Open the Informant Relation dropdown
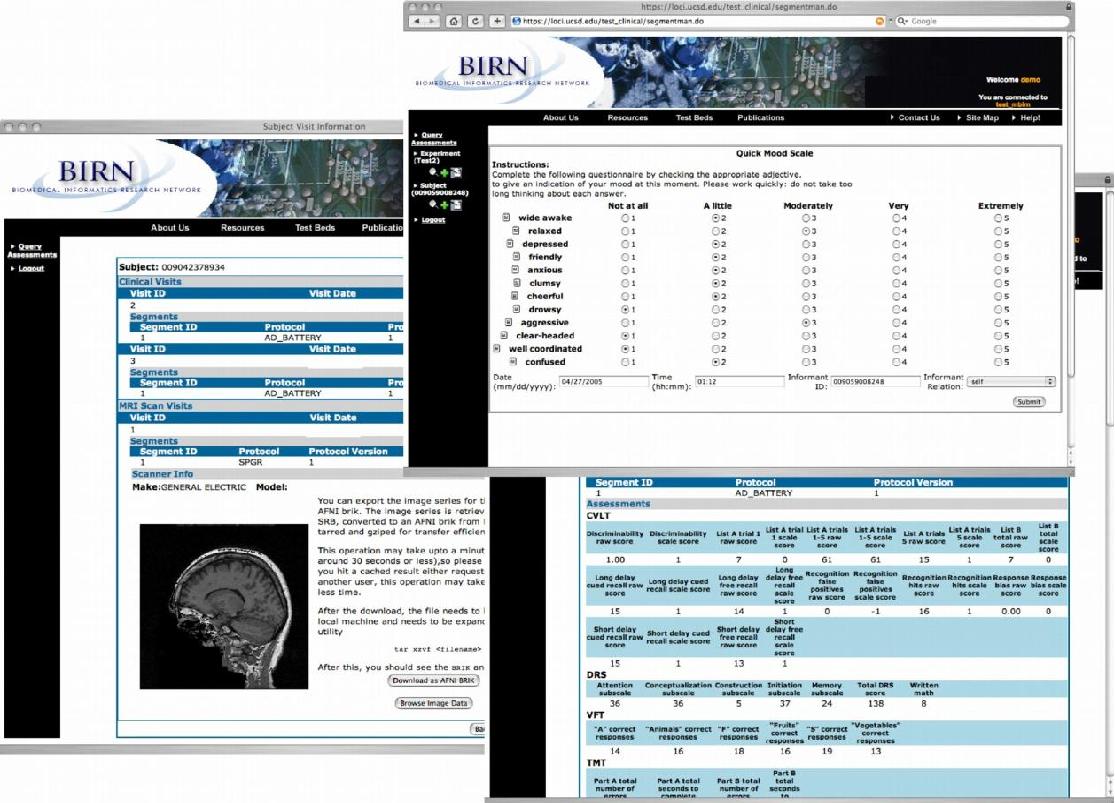 [x=1010, y=381]
